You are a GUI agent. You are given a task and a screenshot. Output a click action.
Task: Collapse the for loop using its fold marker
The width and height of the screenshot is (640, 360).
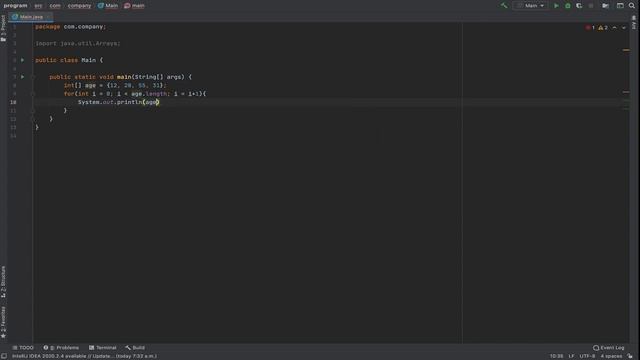[x=33, y=93]
